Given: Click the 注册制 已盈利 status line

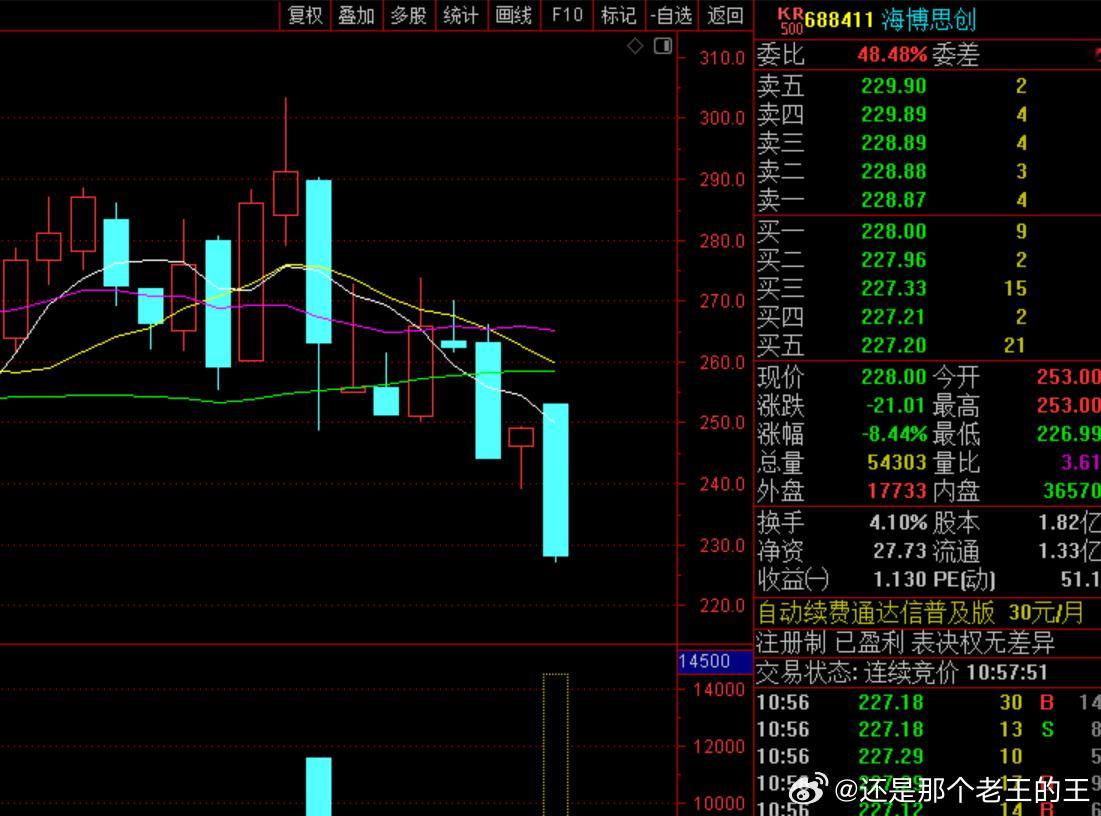Looking at the screenshot, I should pos(905,643).
